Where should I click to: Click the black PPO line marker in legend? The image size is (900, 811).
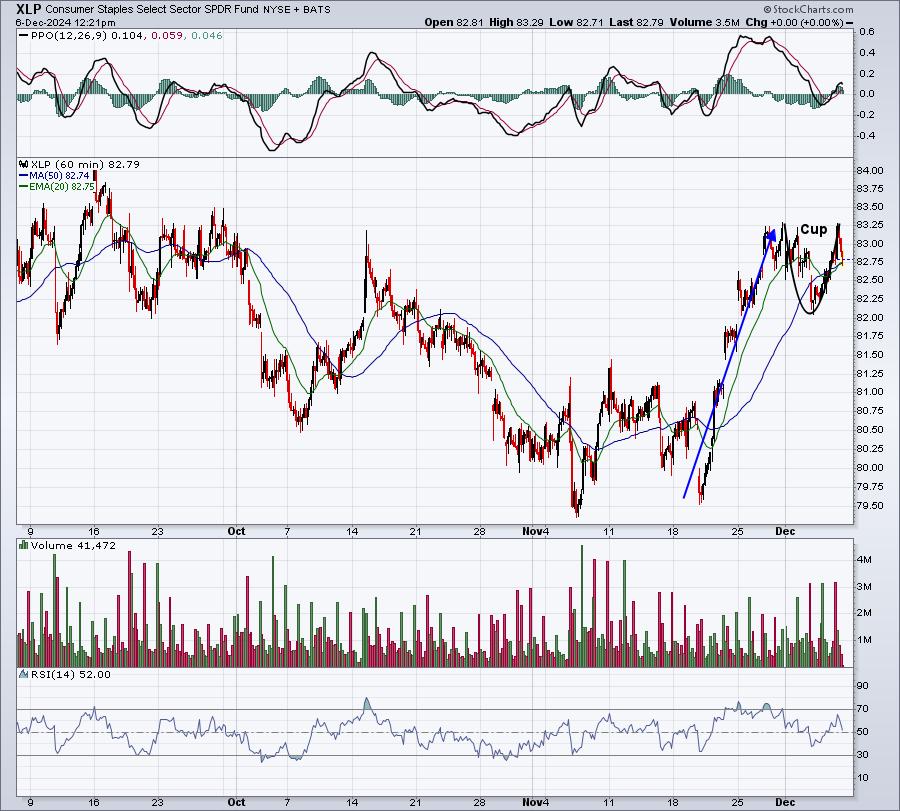[x=23, y=36]
